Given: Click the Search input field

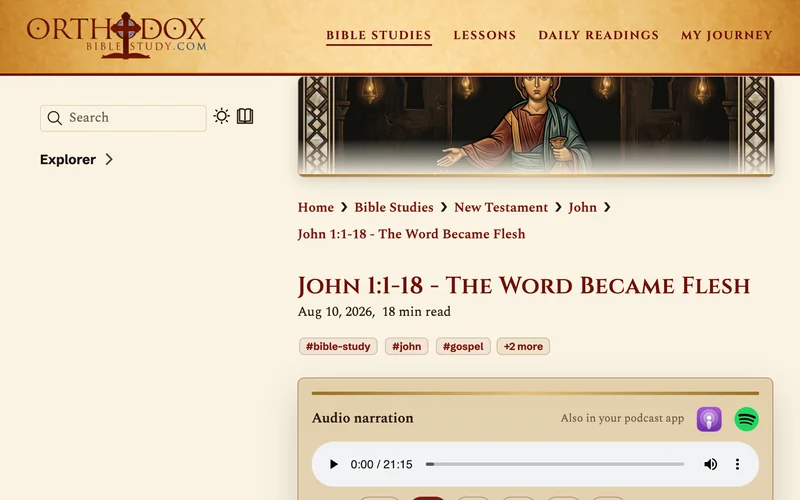Looking at the screenshot, I should point(123,118).
